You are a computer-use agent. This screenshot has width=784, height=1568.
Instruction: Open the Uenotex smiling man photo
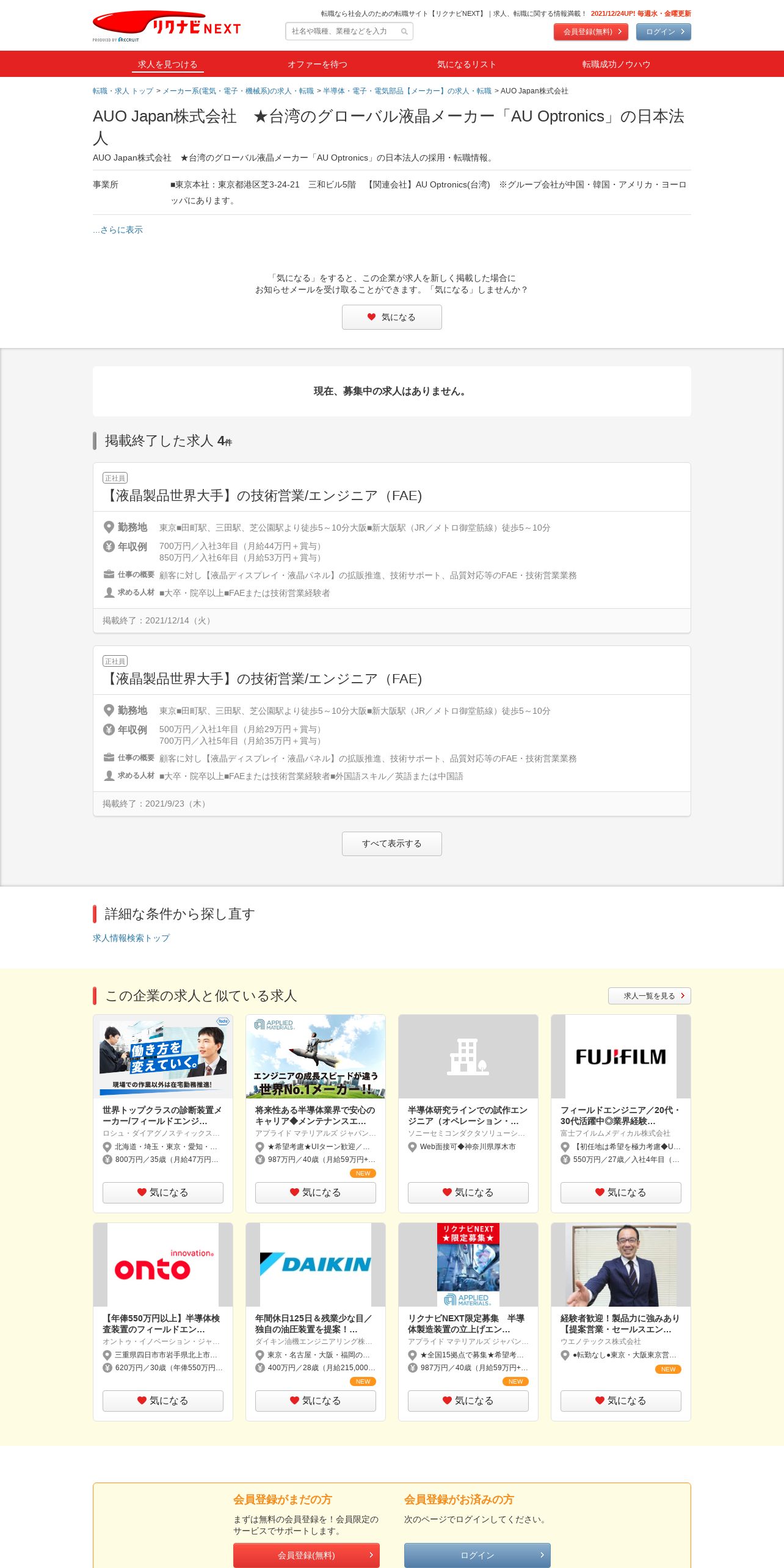click(x=621, y=1265)
